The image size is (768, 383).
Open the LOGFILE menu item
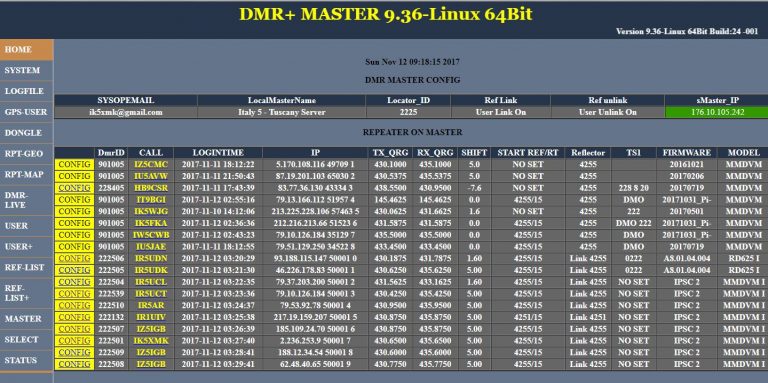point(26,91)
